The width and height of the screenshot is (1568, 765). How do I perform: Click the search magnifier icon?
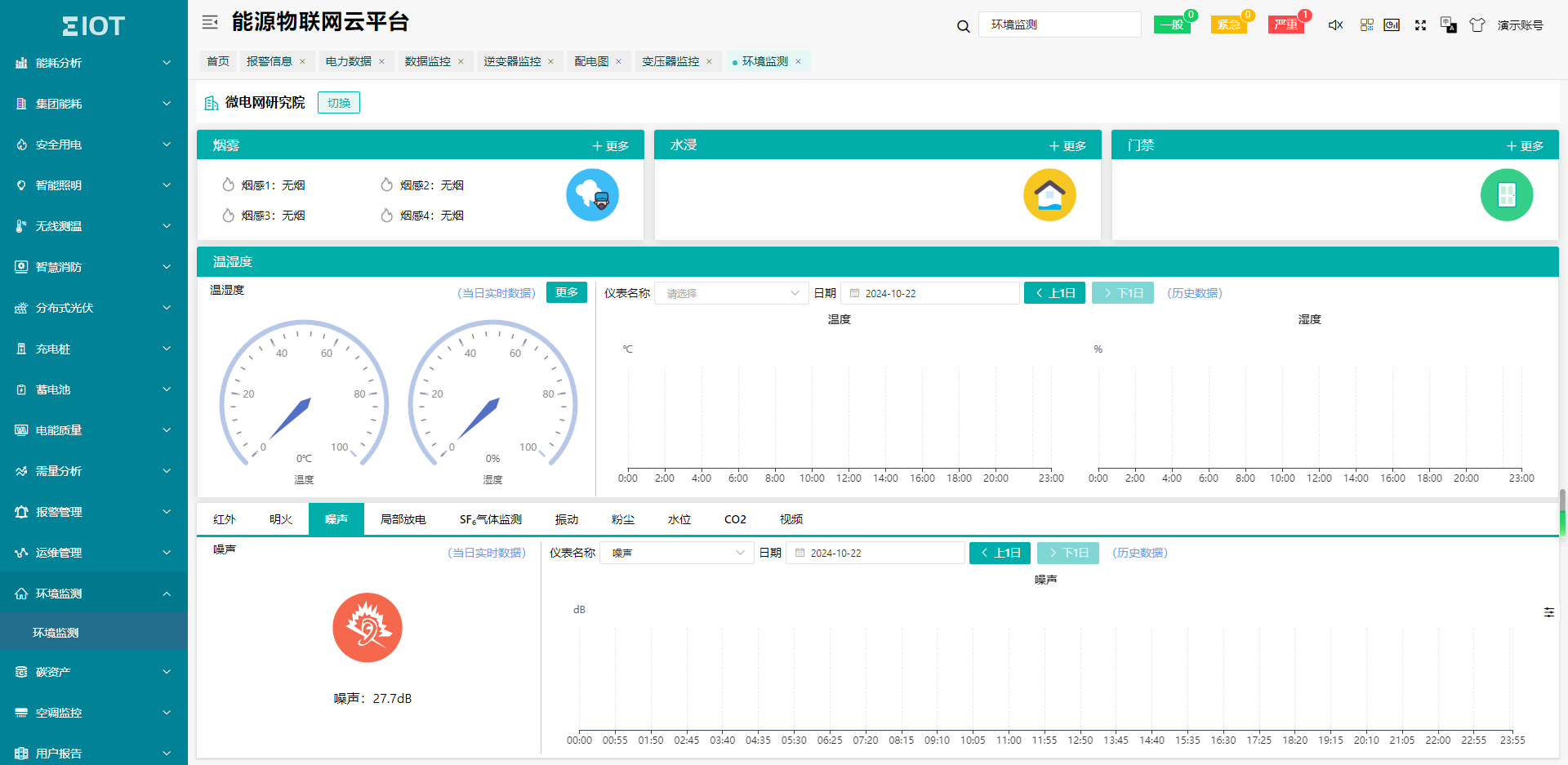tap(964, 26)
